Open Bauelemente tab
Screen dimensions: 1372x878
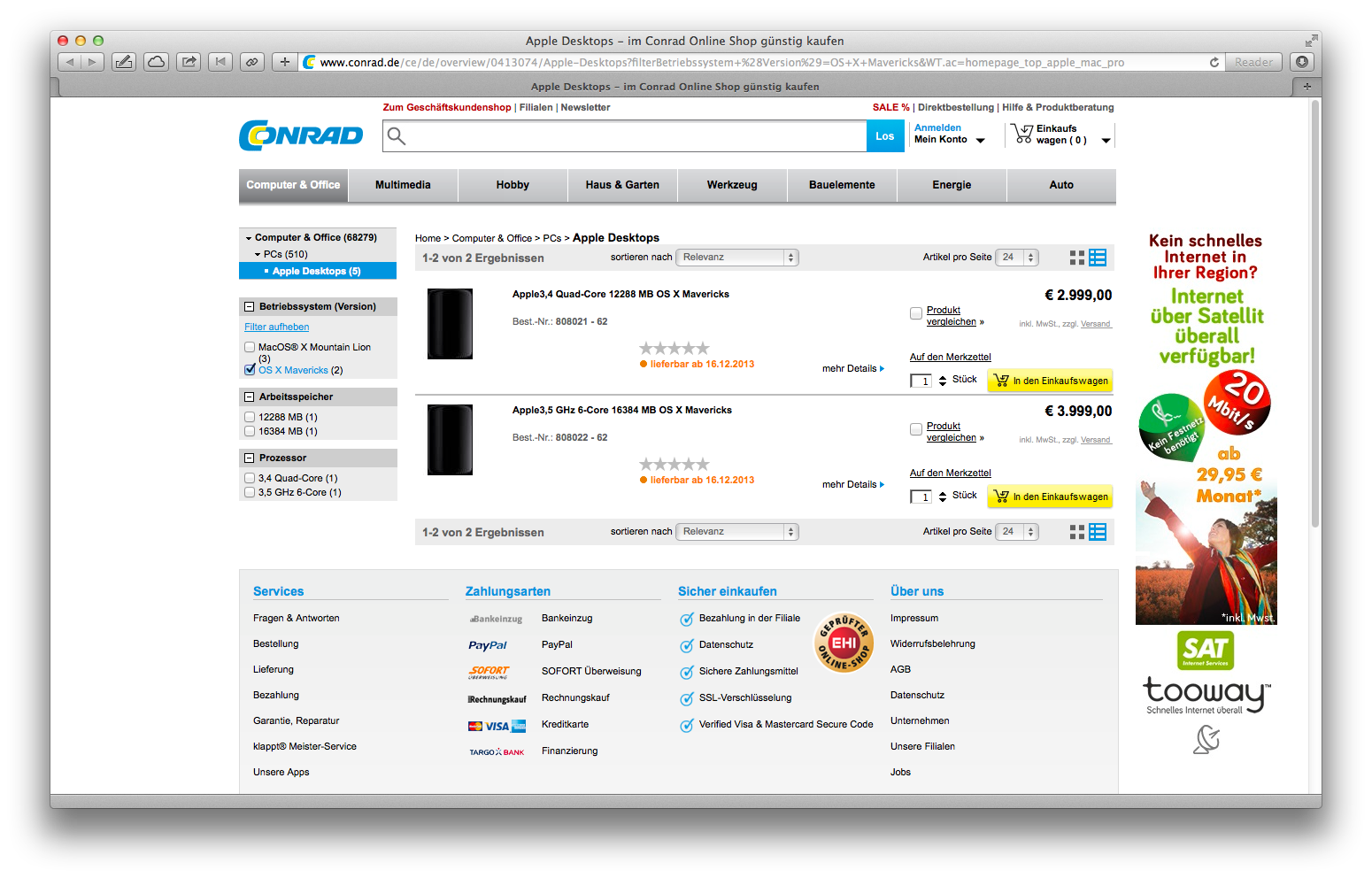(842, 185)
